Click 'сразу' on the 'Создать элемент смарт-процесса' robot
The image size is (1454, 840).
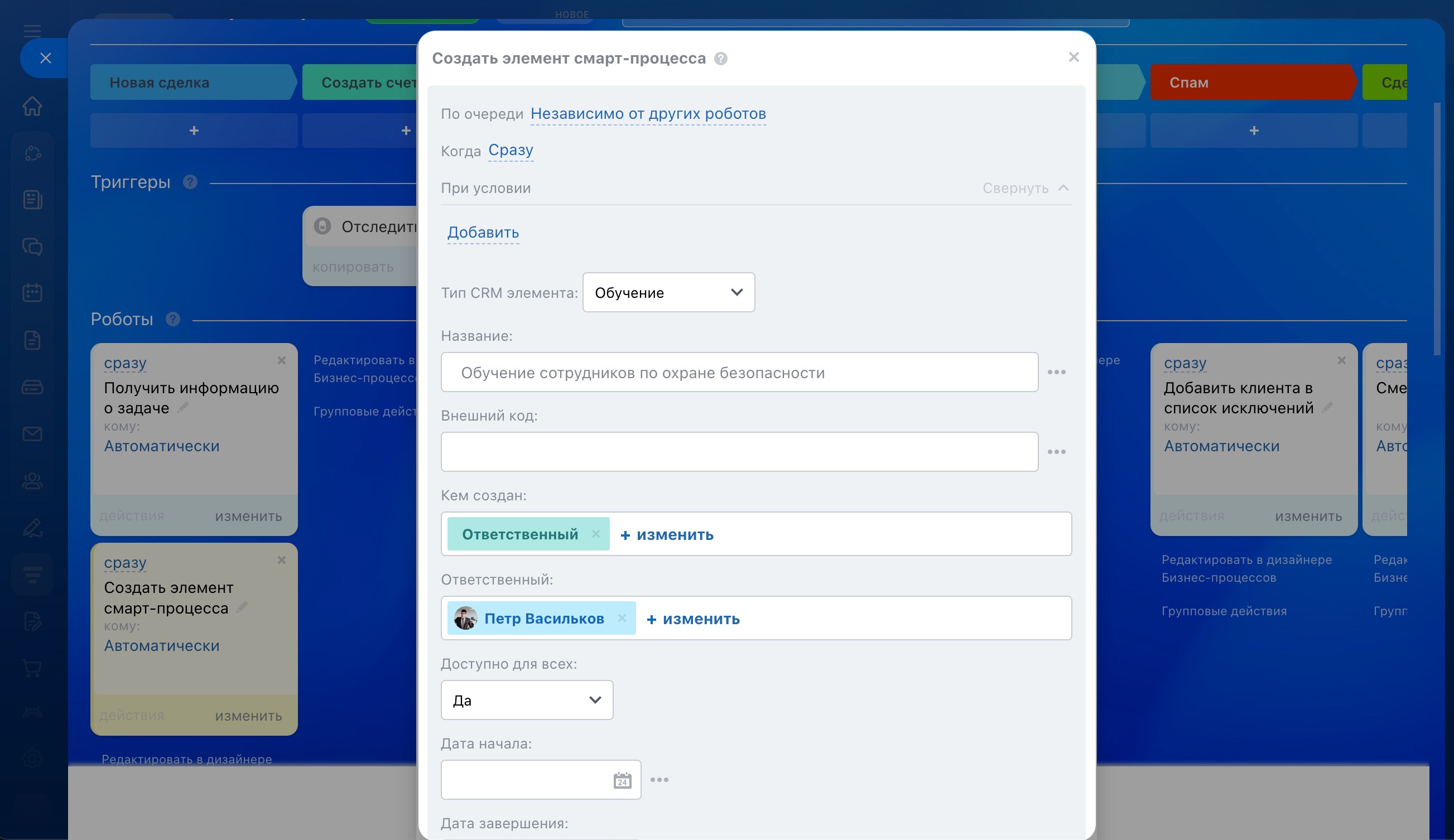point(125,562)
